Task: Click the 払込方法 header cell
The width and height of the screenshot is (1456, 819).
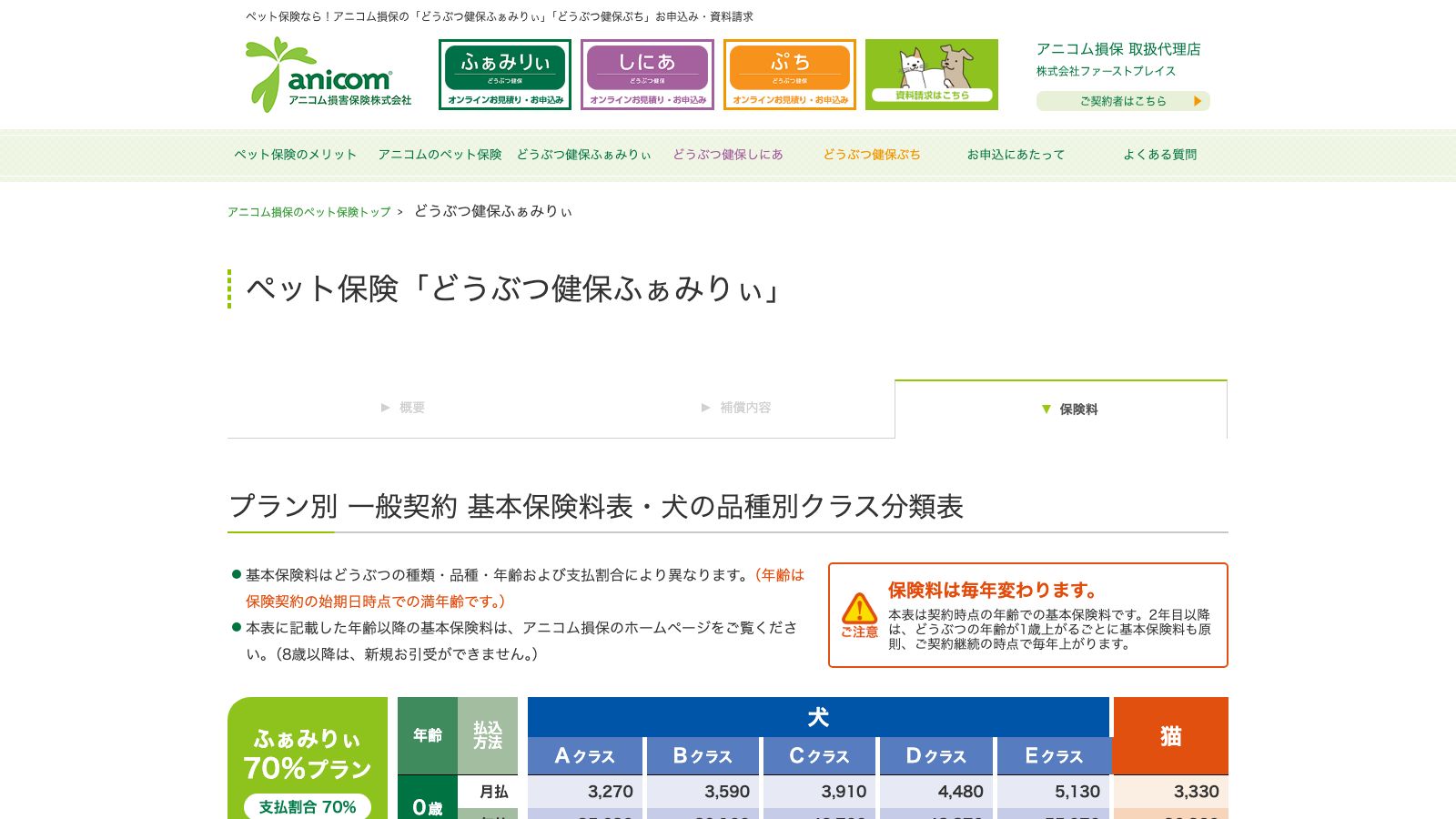Action: click(488, 735)
